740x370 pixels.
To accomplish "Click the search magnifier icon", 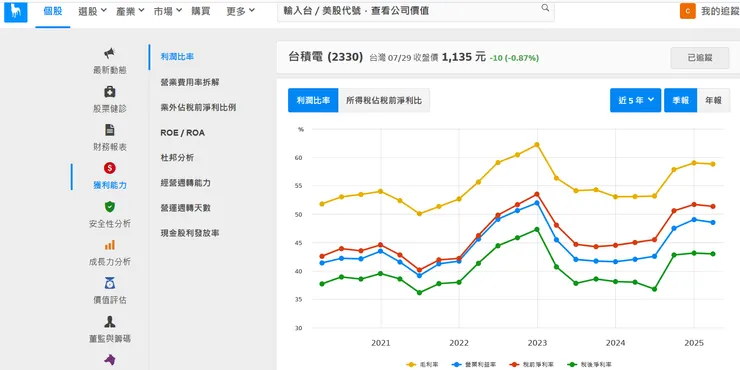I will (x=545, y=8).
